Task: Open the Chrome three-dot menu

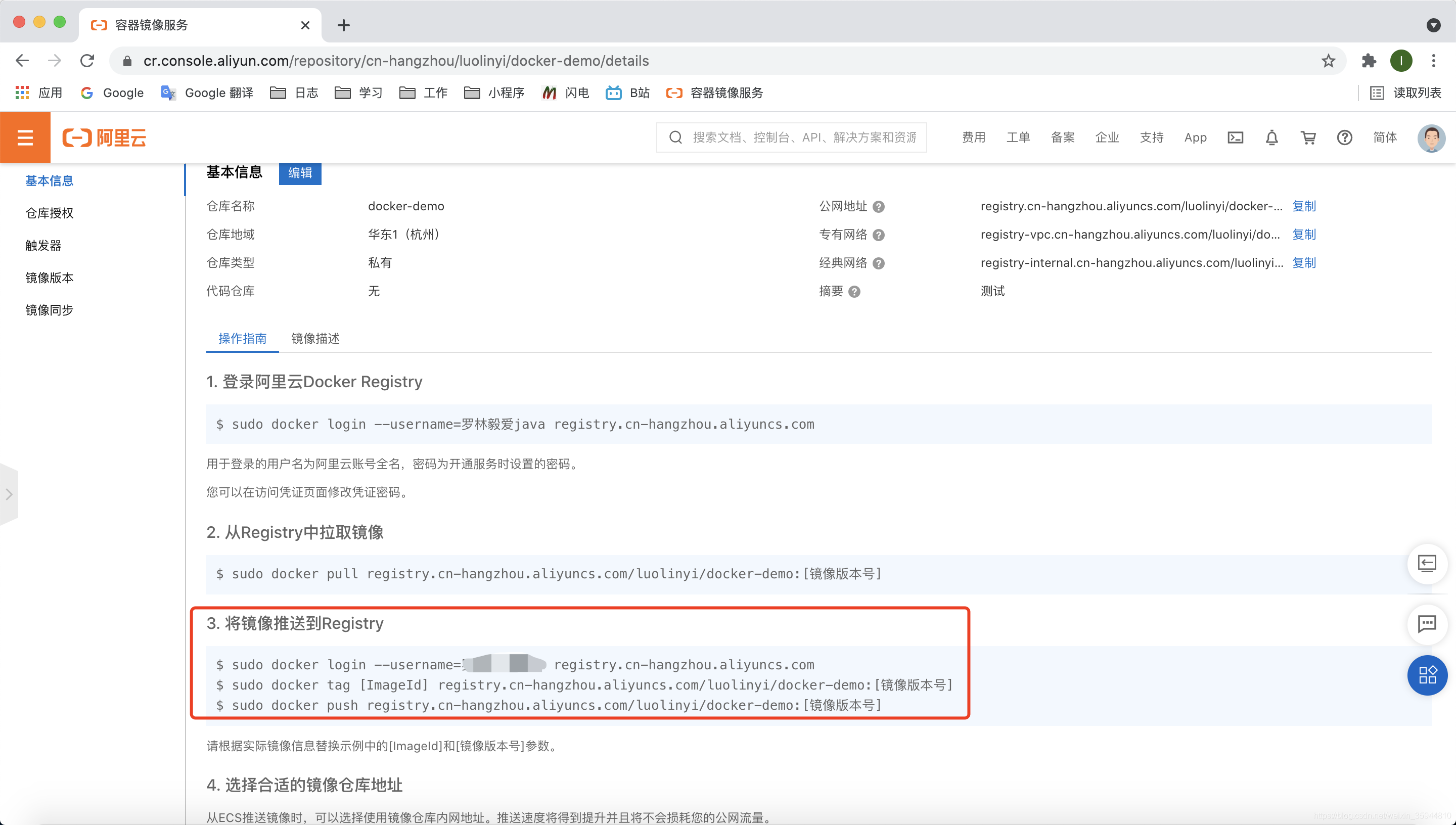Action: point(1433,61)
